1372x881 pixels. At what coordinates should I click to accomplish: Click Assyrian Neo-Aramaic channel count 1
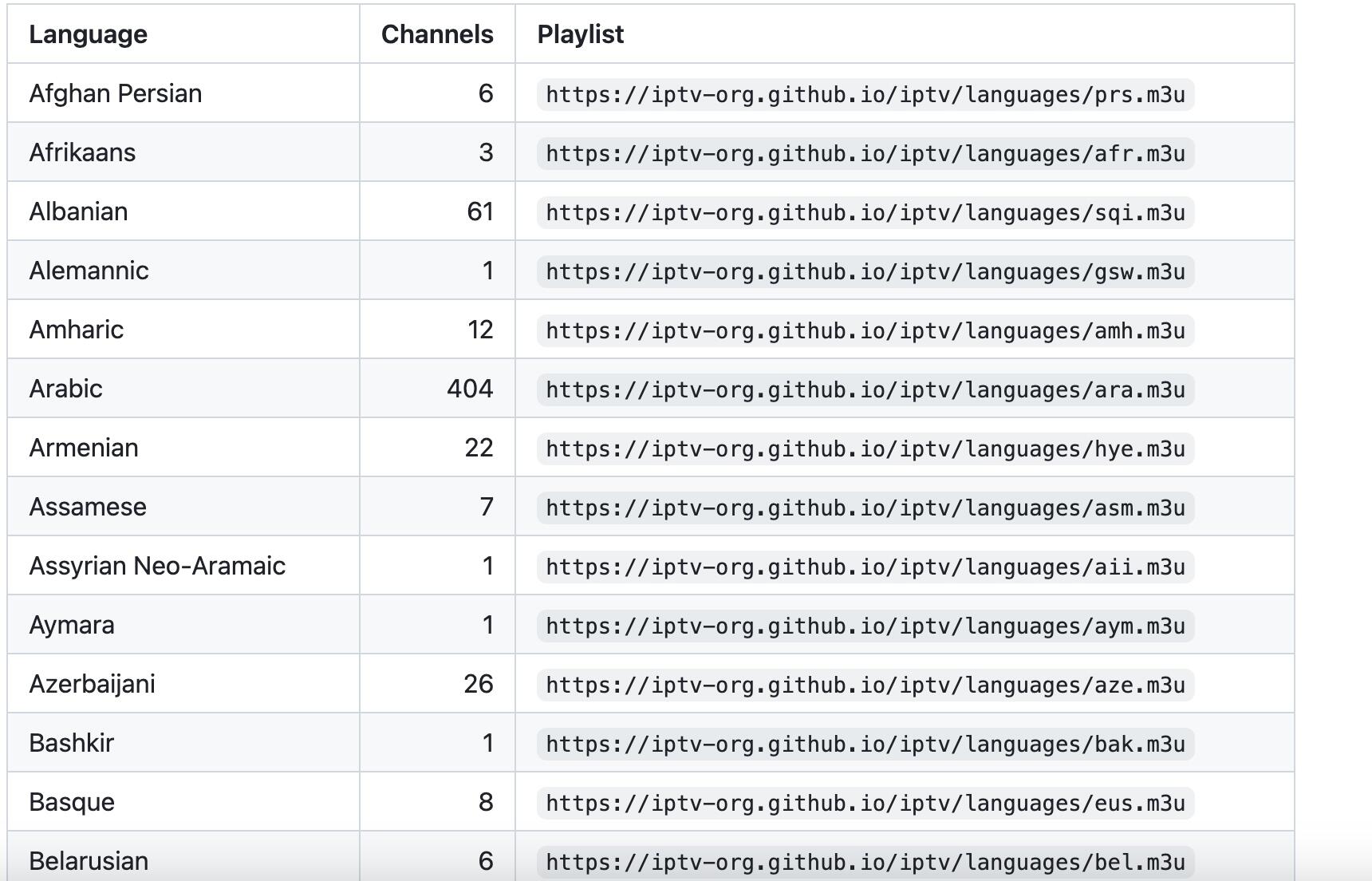487,566
